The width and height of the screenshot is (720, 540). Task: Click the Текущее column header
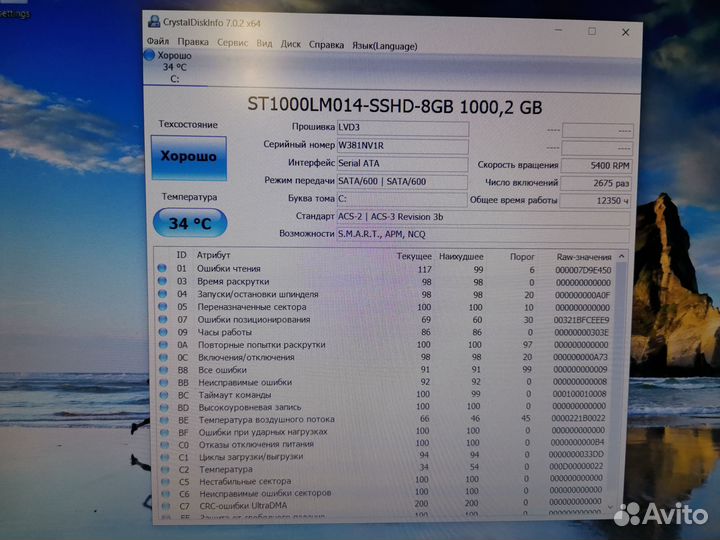[414, 256]
